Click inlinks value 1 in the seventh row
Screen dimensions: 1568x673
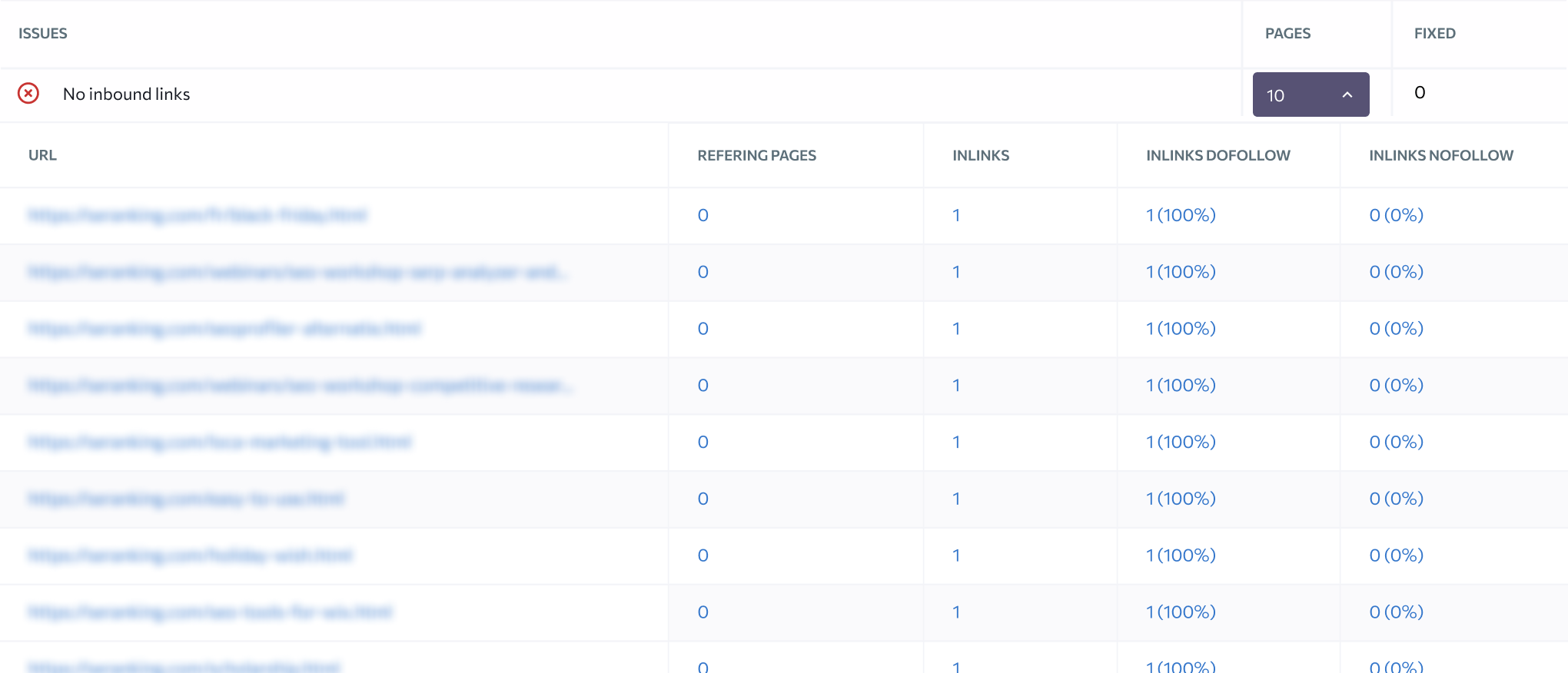(956, 555)
